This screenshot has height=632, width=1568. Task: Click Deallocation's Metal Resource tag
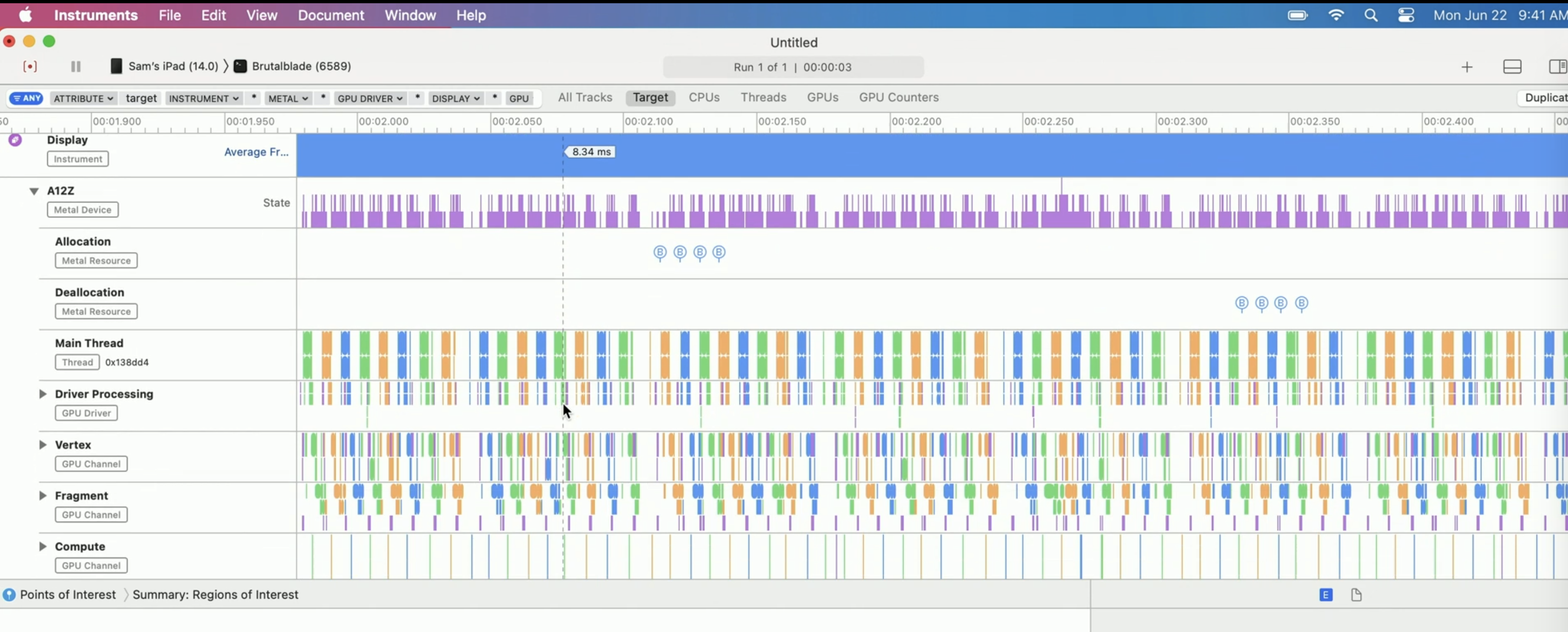coord(96,312)
